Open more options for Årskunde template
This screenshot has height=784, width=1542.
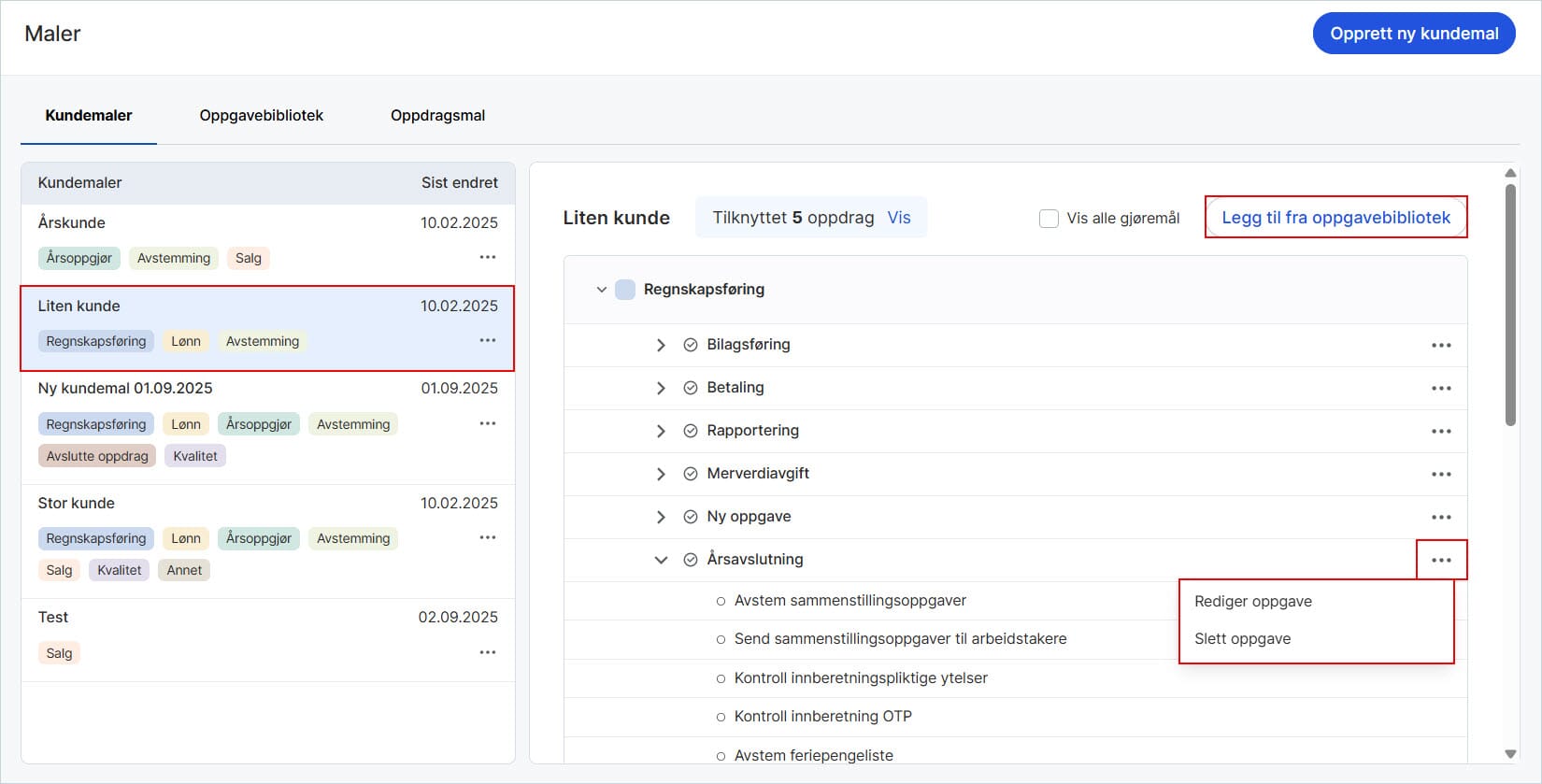point(487,257)
